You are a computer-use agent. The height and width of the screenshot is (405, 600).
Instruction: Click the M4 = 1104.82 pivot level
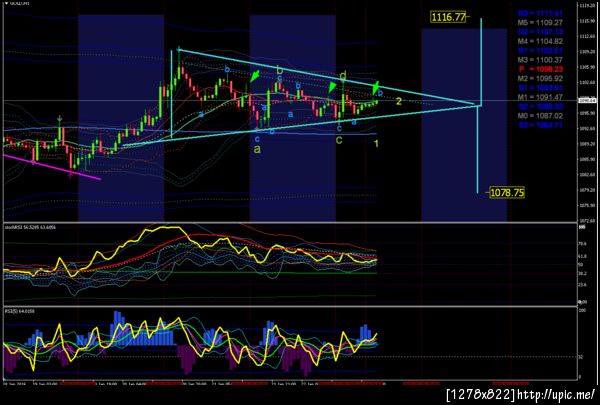pyautogui.click(x=540, y=41)
